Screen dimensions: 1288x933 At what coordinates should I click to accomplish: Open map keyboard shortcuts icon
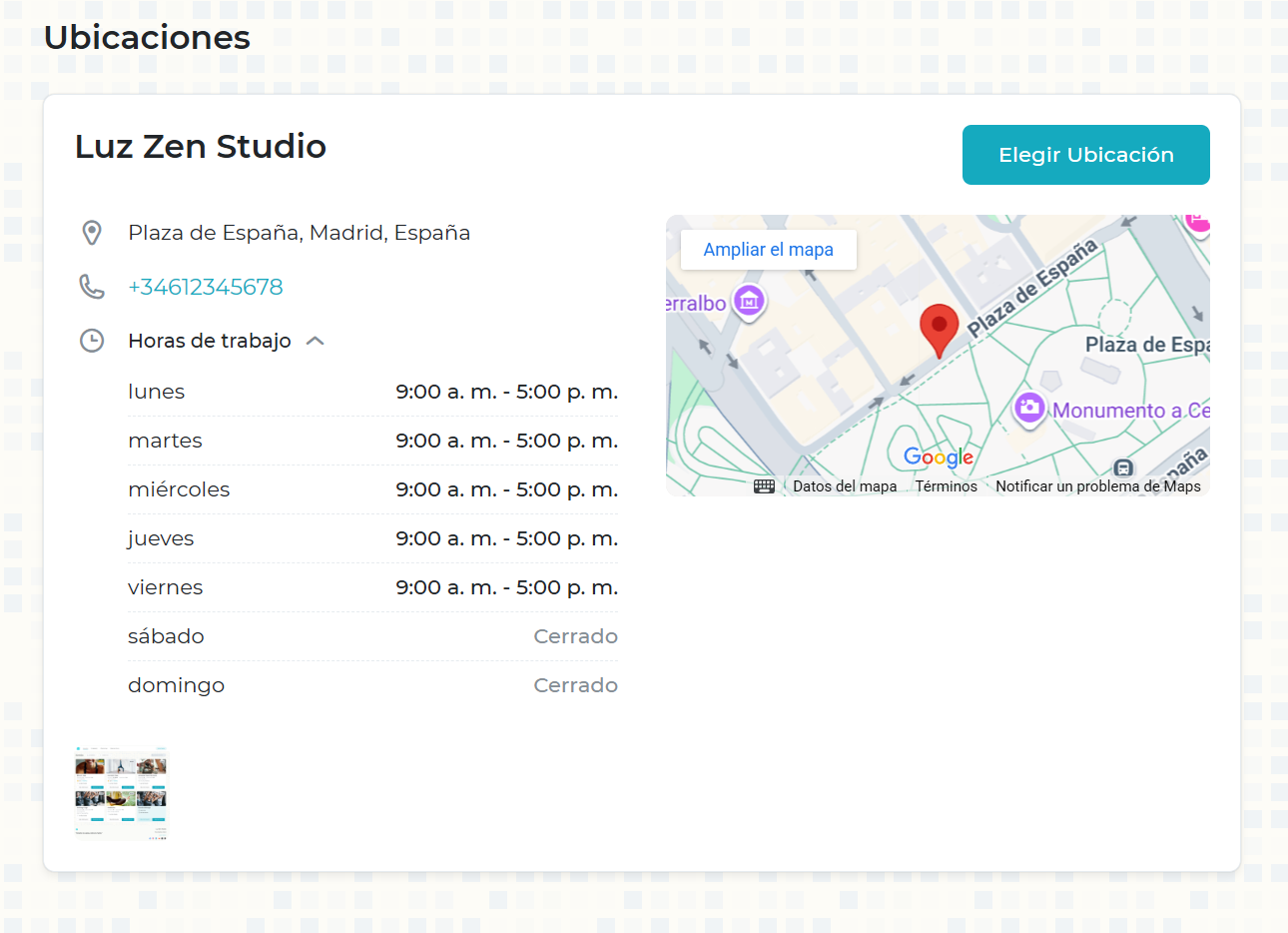(764, 486)
